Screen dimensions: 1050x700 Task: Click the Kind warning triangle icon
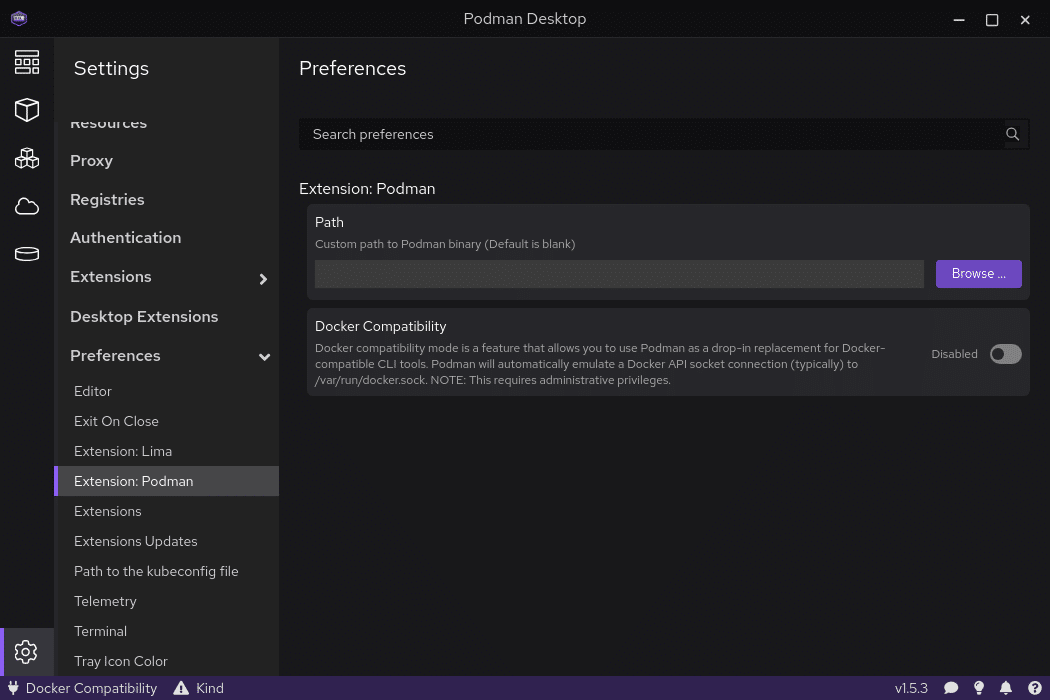click(181, 688)
